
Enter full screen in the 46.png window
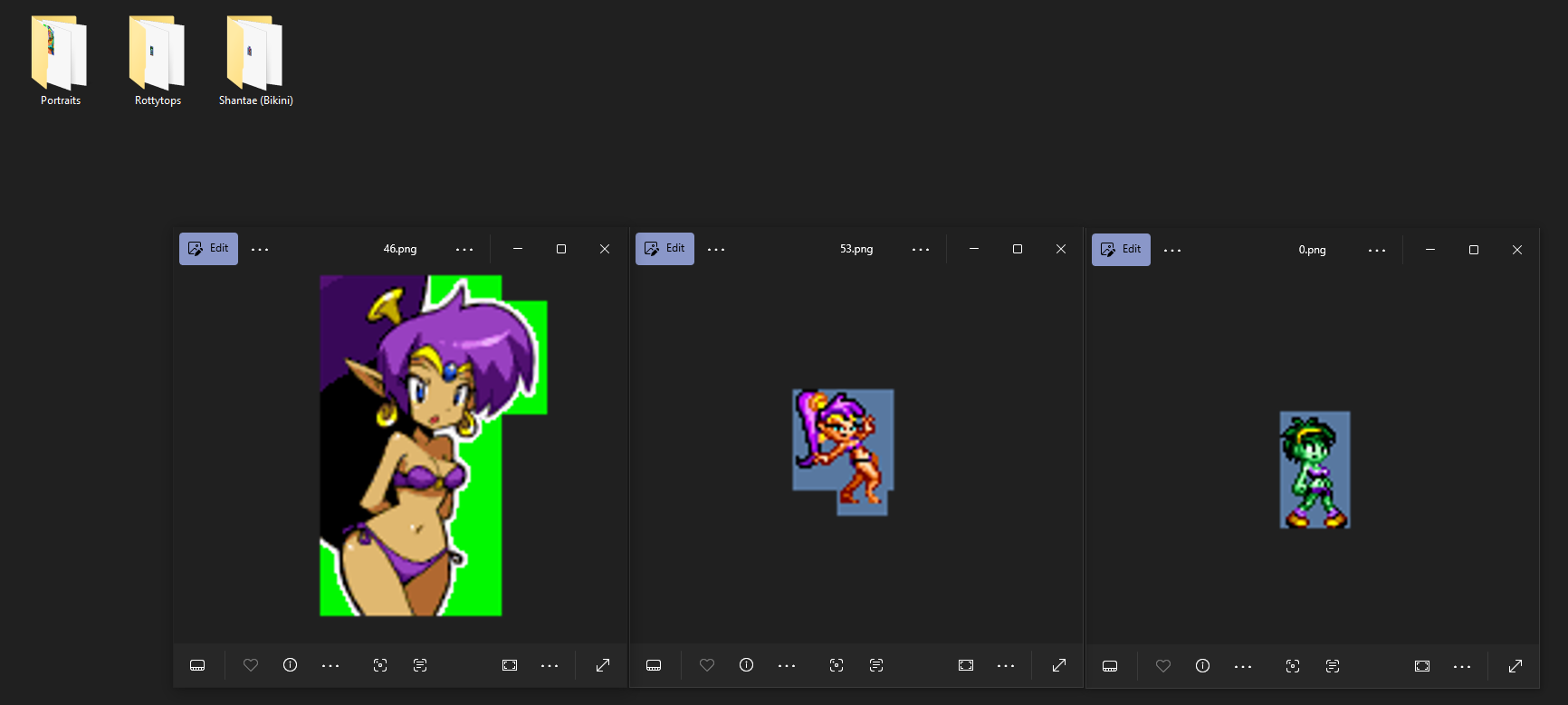(x=603, y=665)
